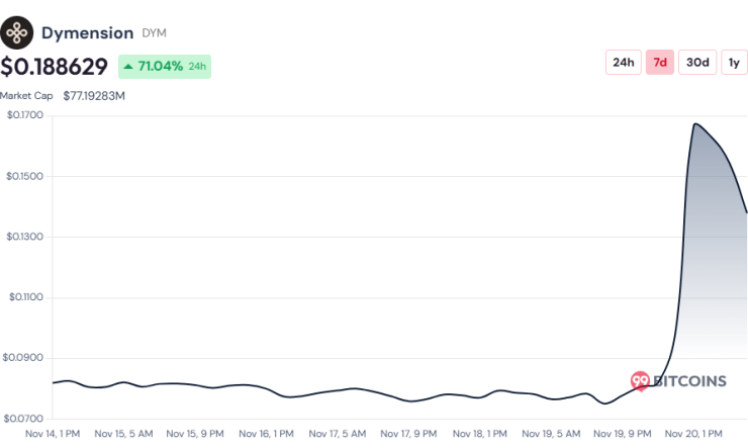The image size is (748, 448).
Task: Click the chart peak near $0.1700
Action: coord(693,124)
